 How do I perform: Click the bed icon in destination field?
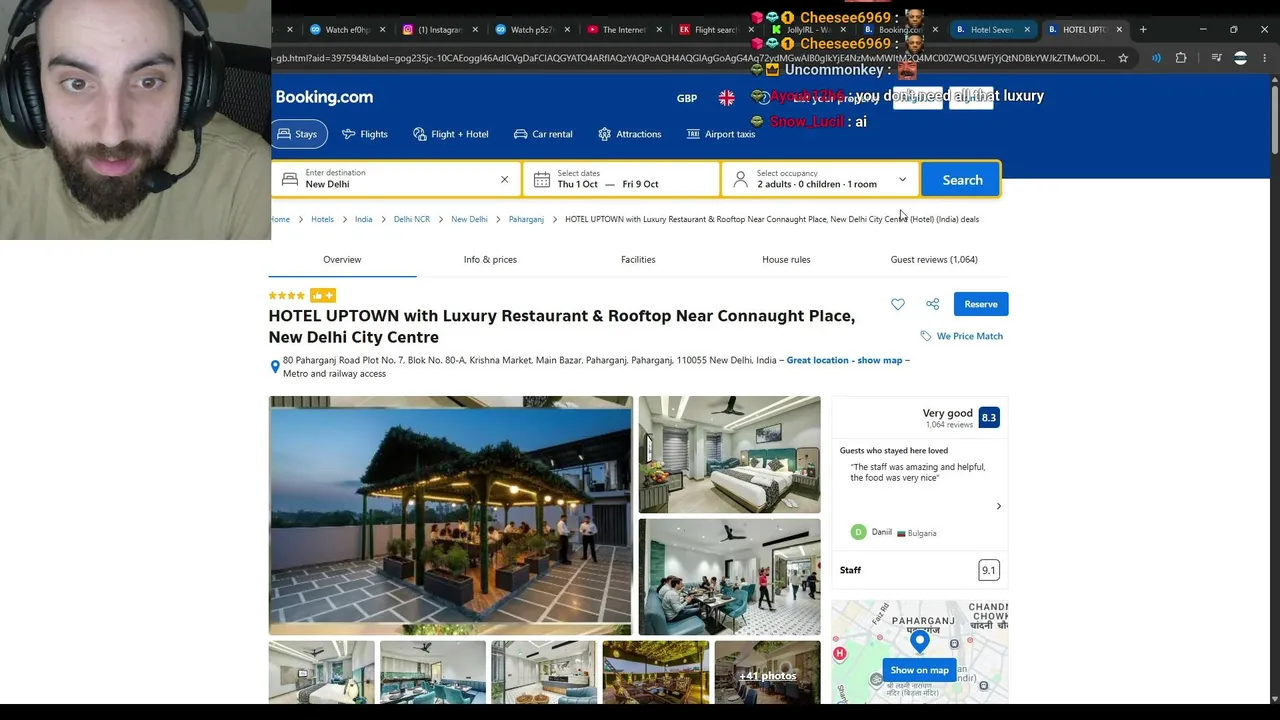[290, 180]
